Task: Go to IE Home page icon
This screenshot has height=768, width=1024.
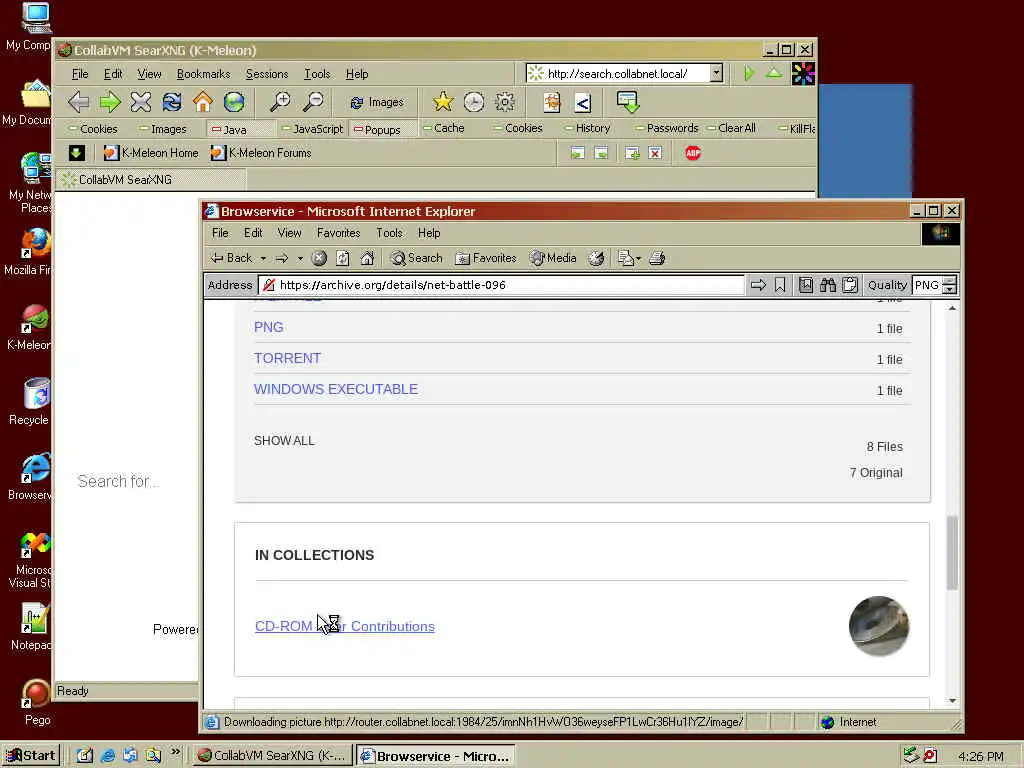Action: (x=368, y=258)
